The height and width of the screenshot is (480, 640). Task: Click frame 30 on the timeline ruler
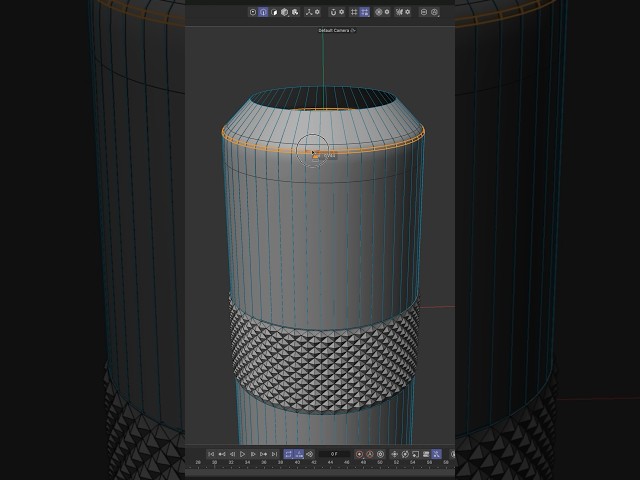pos(214,462)
